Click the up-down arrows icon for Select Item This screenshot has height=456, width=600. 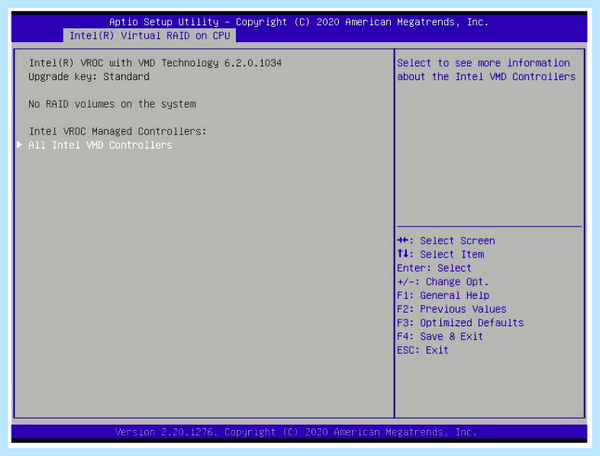403,253
